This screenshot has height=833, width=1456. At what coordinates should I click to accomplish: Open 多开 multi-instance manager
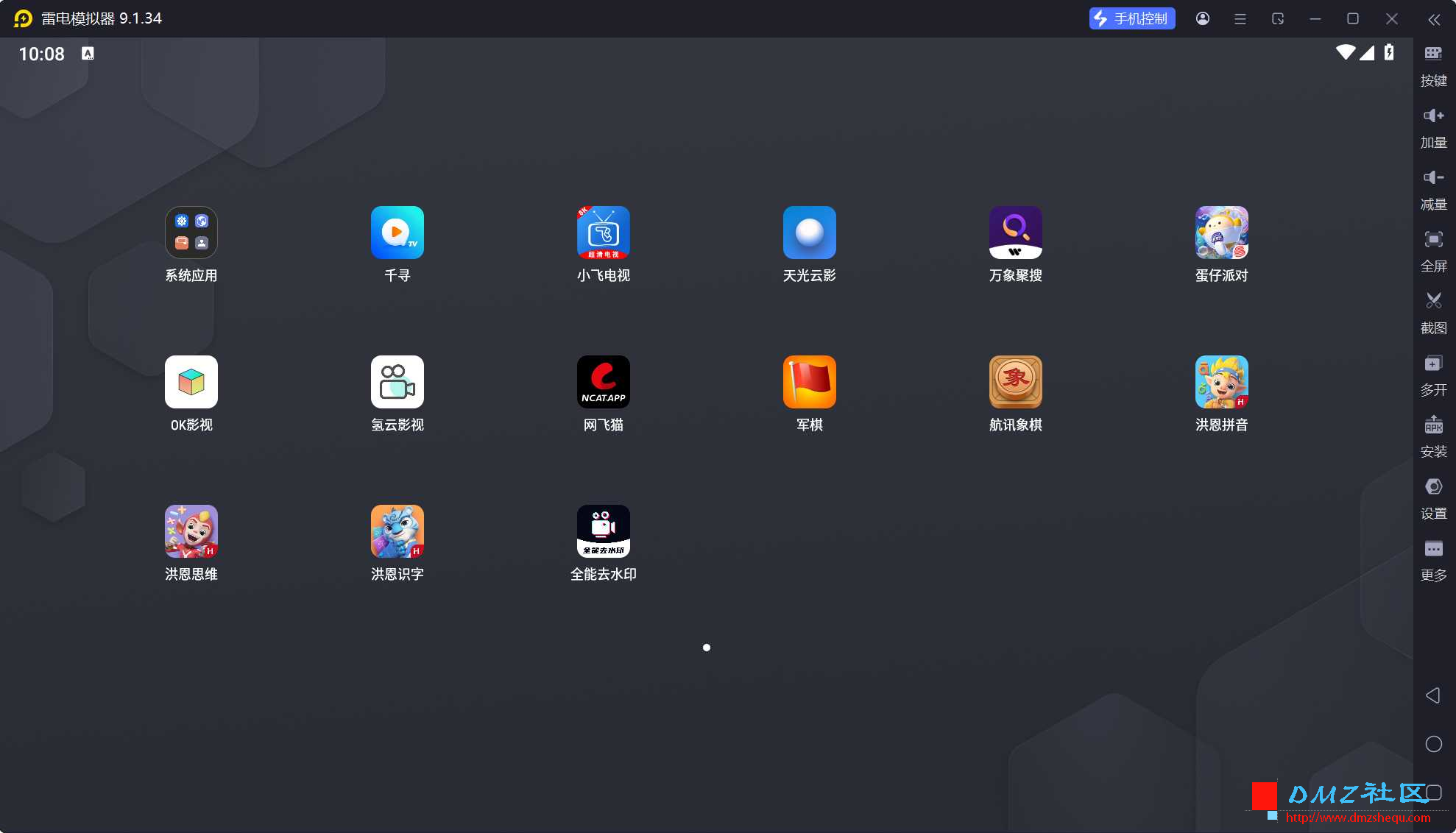pyautogui.click(x=1433, y=374)
